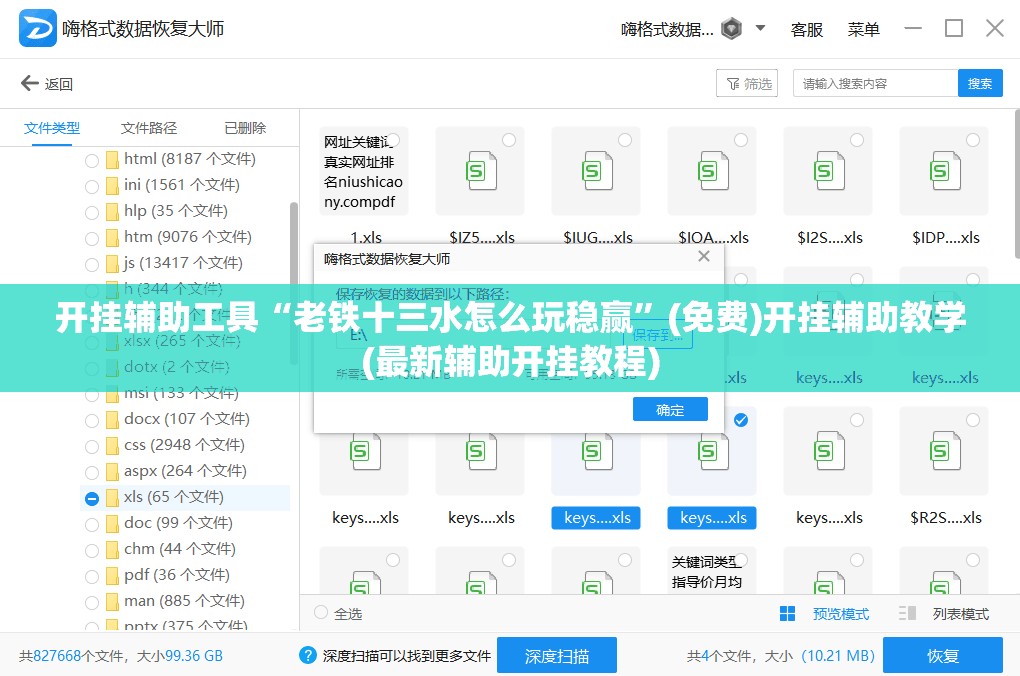Click the 搜索 search button
Screen dimensions: 1020x676
pos(980,83)
